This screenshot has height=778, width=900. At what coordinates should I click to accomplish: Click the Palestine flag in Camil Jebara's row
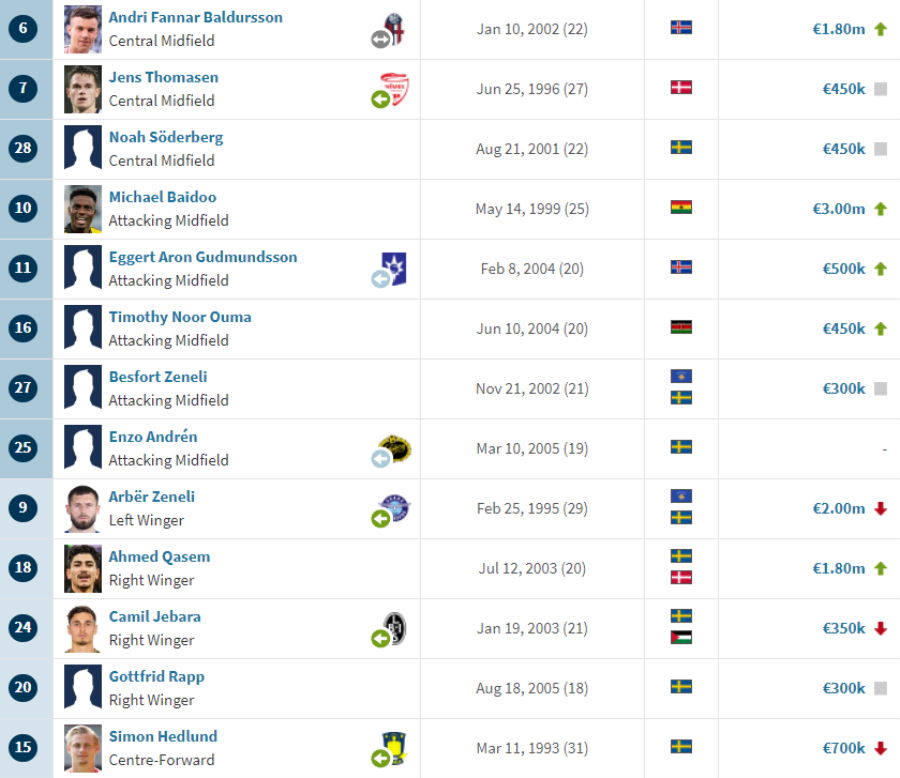click(681, 637)
